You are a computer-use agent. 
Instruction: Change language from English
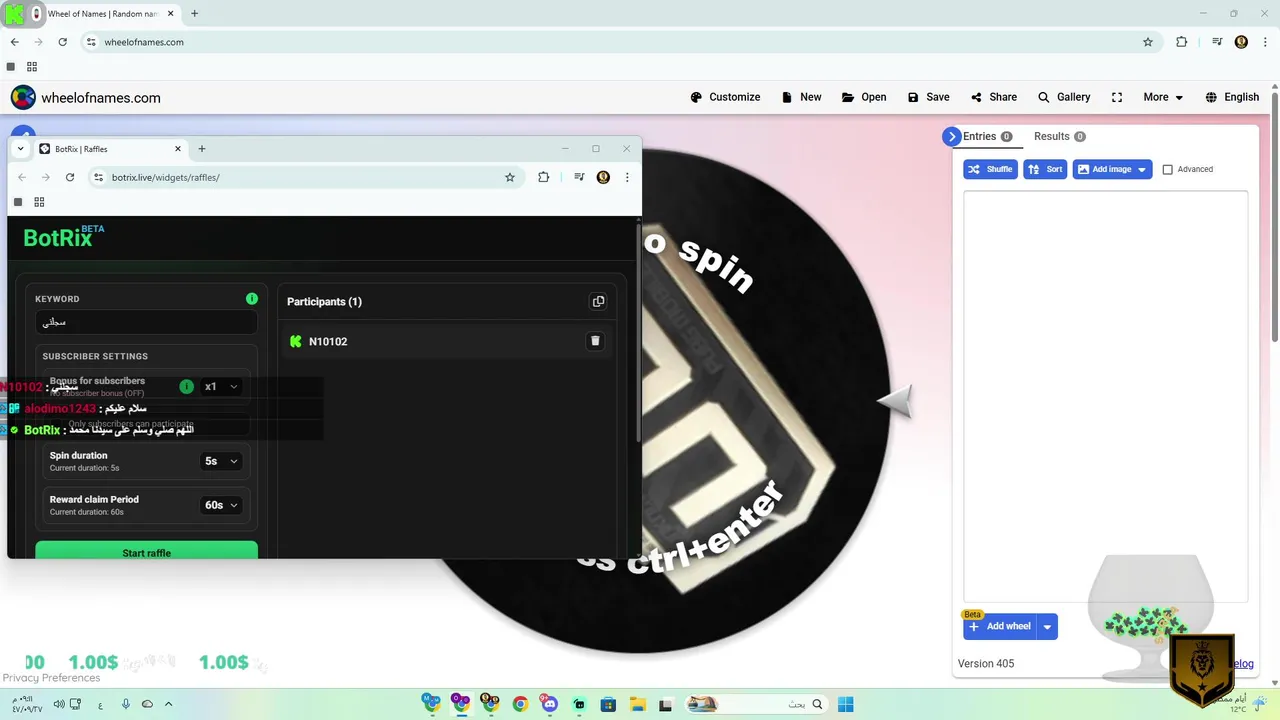[1232, 97]
